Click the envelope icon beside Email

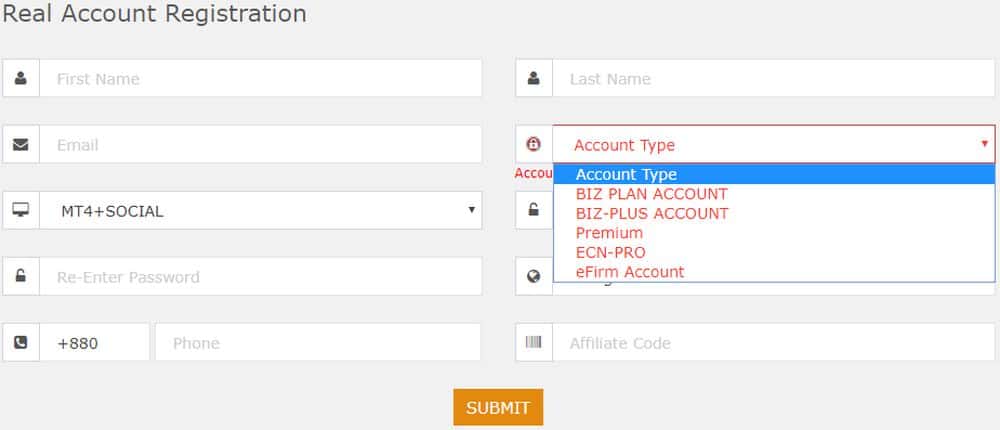tap(21, 144)
